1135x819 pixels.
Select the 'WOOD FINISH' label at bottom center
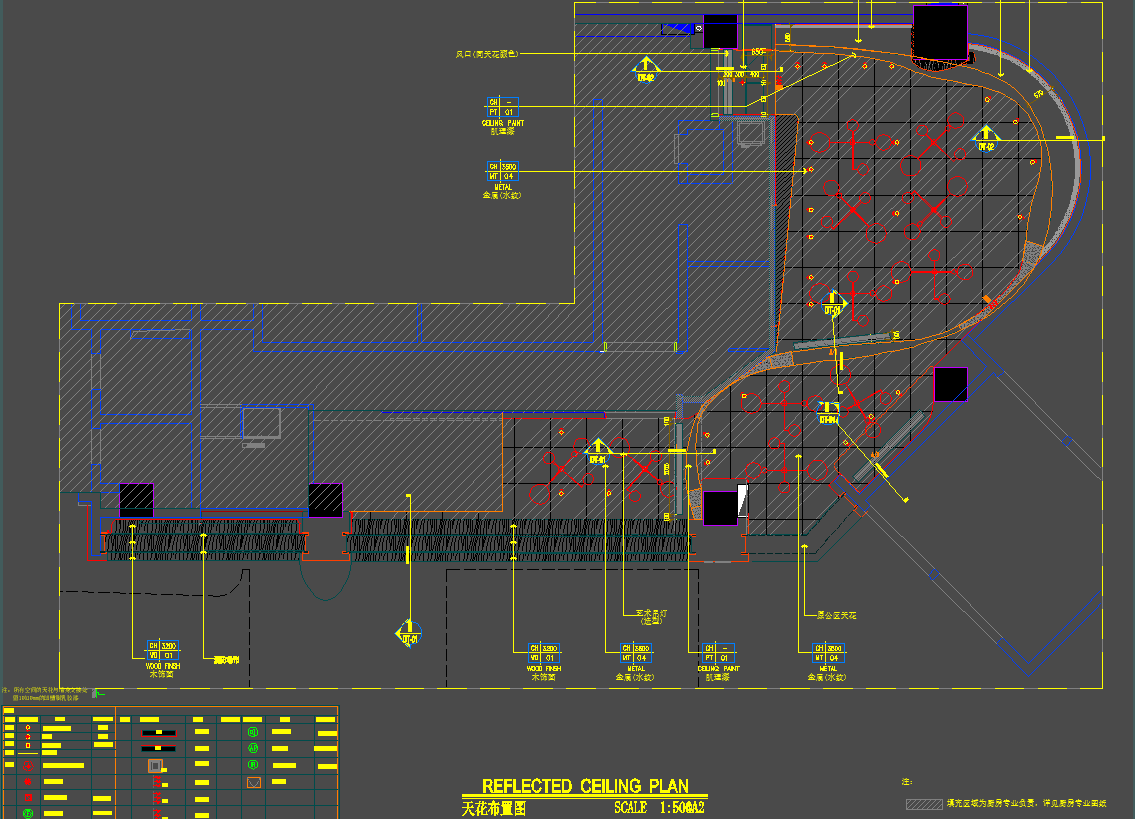544,668
